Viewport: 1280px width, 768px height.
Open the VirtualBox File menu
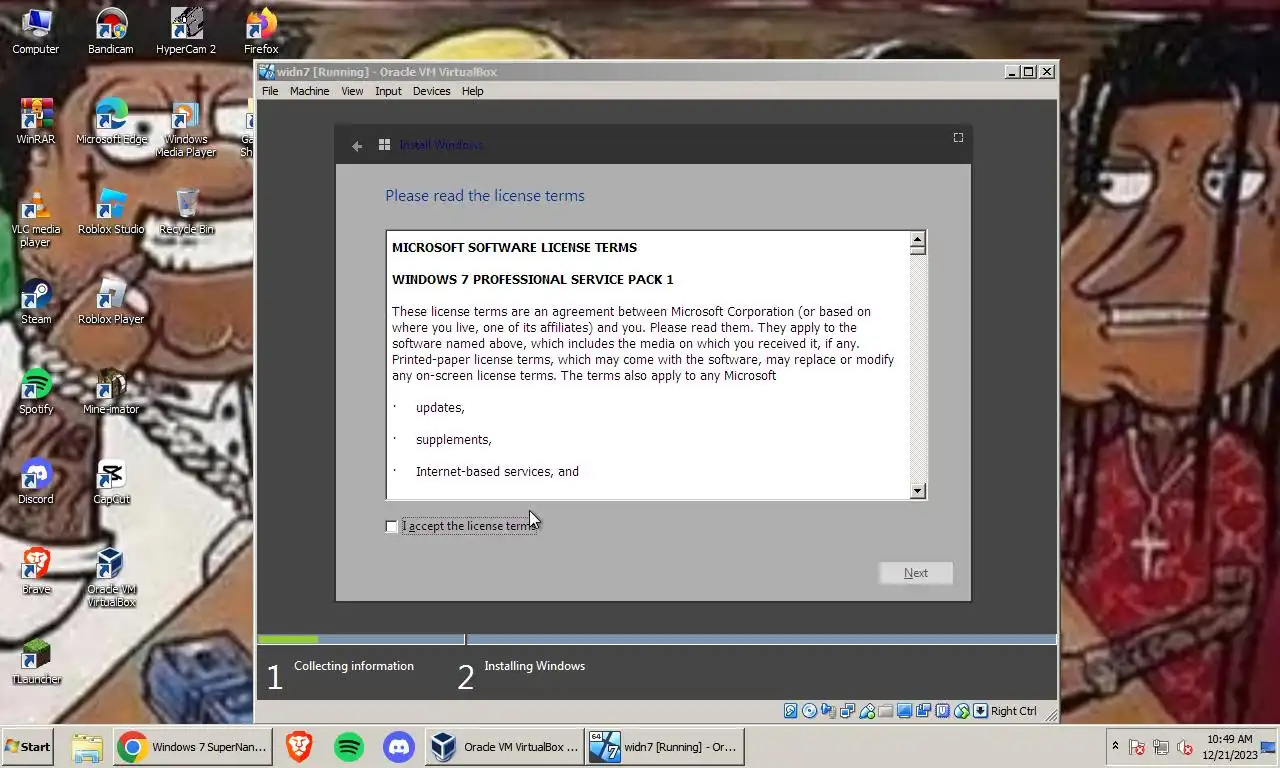(270, 91)
